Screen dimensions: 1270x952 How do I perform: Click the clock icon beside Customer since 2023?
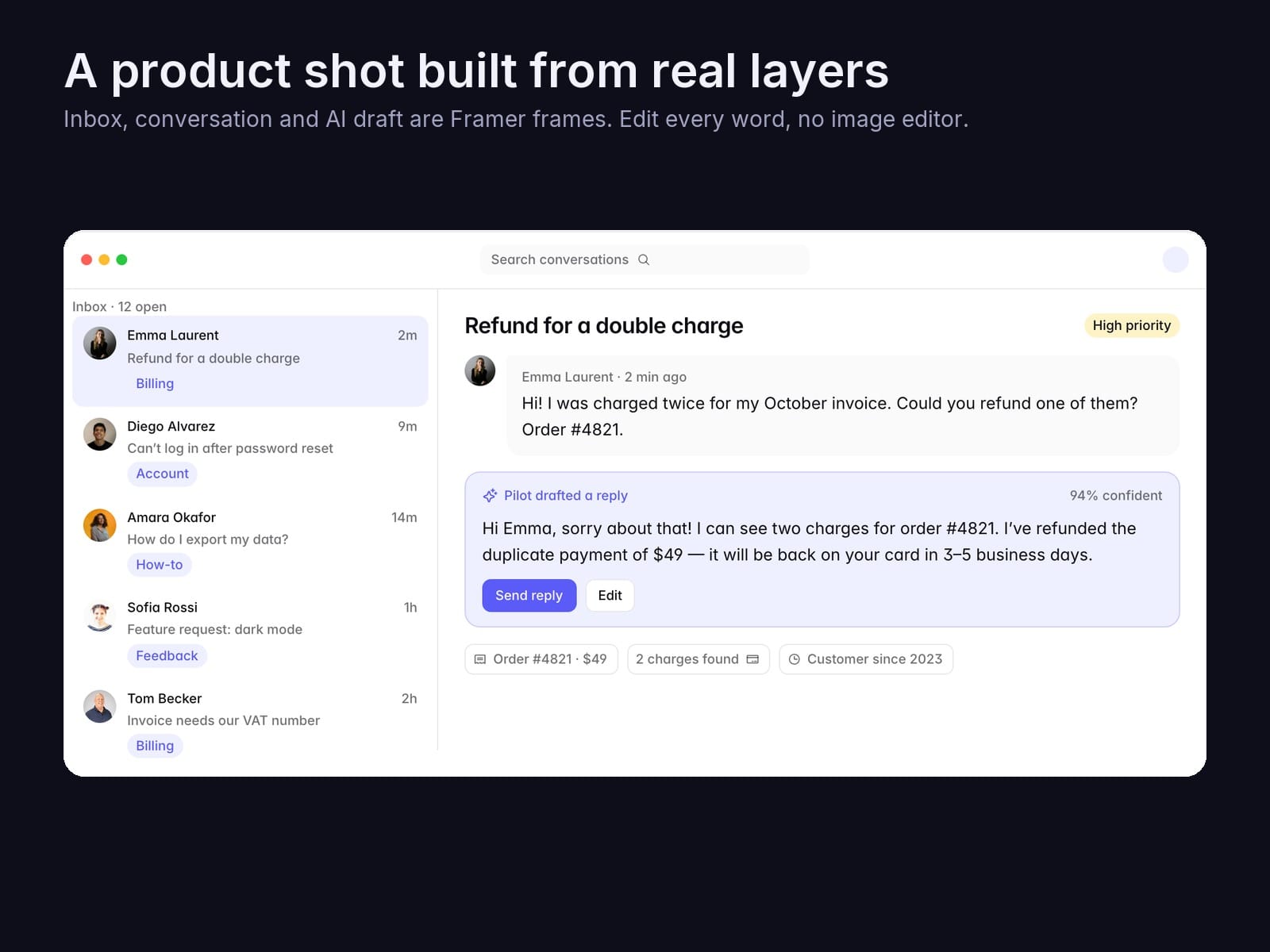pos(794,659)
